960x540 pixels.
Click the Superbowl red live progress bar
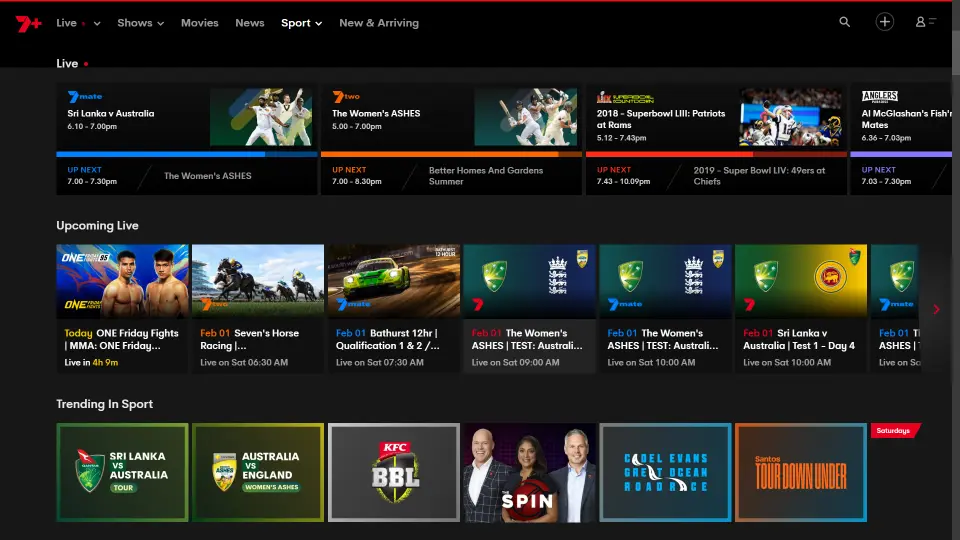tap(716, 154)
